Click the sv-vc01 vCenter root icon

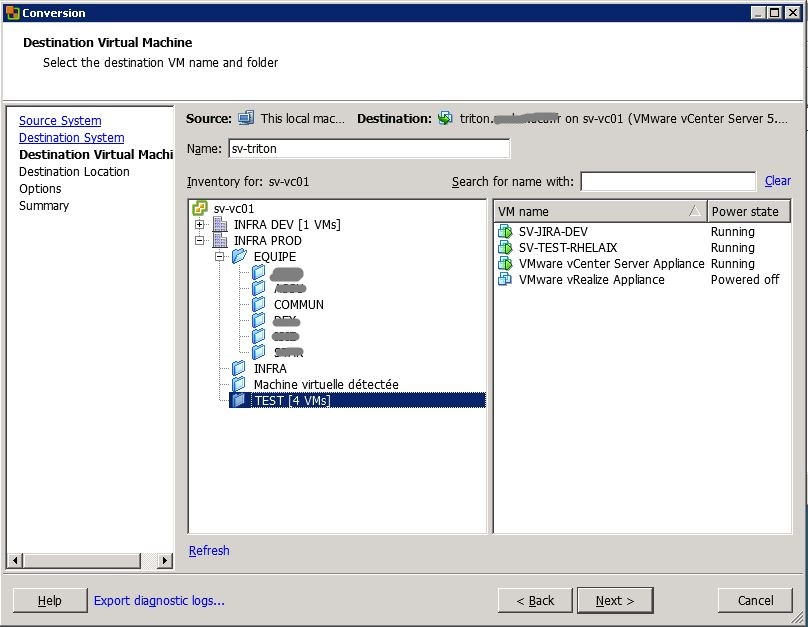[x=199, y=209]
